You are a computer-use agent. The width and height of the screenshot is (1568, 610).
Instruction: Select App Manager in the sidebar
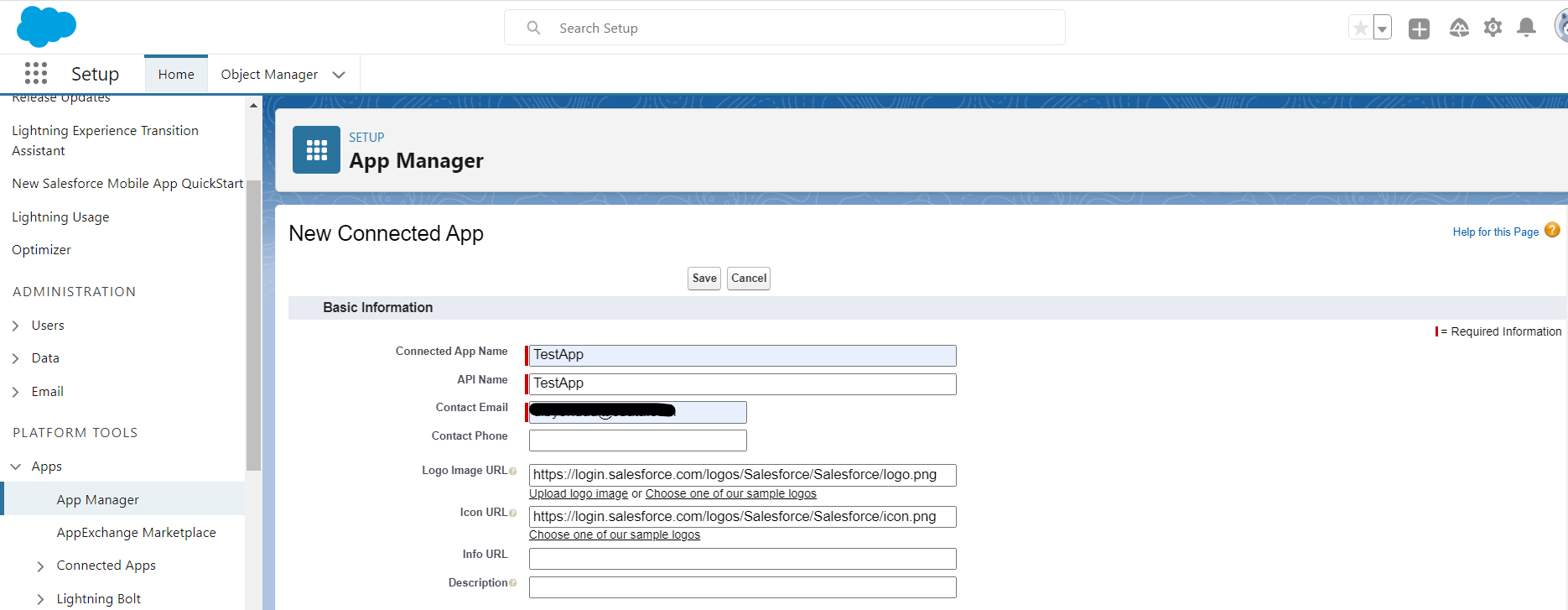[97, 499]
